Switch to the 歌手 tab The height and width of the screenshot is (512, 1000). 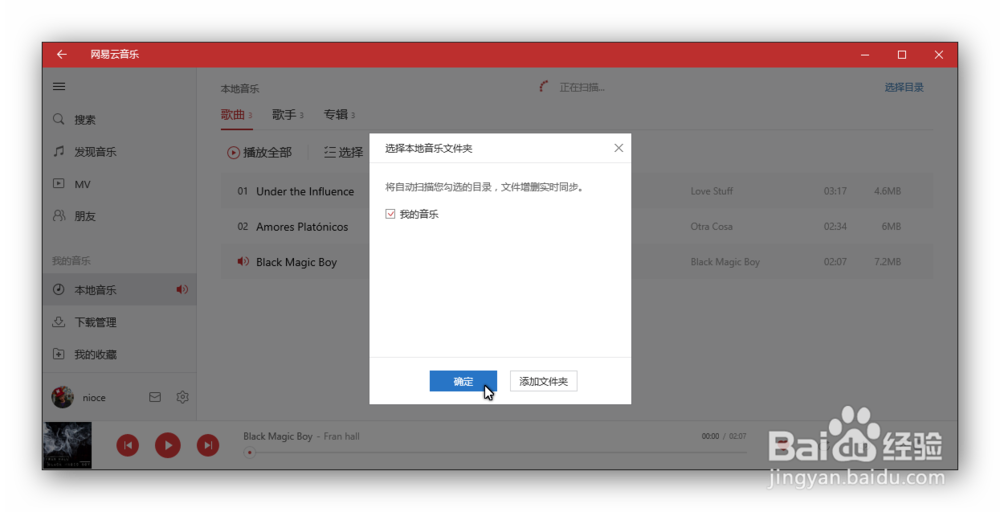[x=288, y=115]
